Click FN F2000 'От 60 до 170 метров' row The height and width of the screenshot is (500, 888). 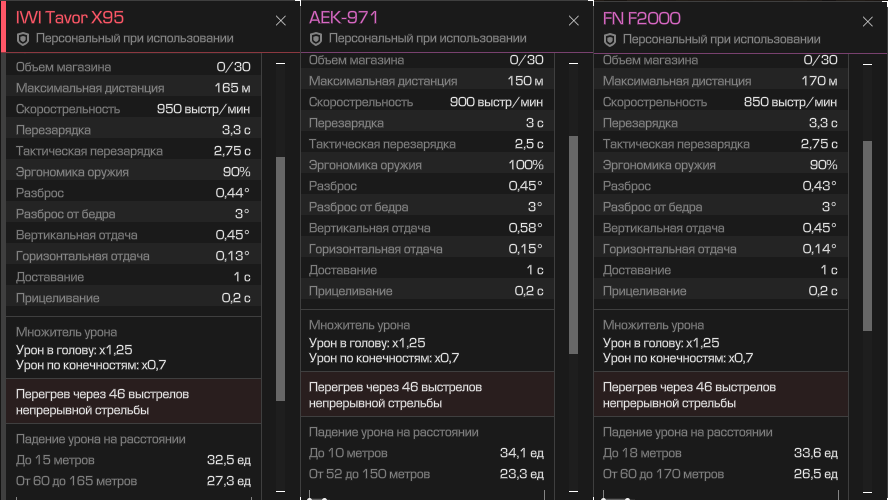pyautogui.click(x=720, y=474)
